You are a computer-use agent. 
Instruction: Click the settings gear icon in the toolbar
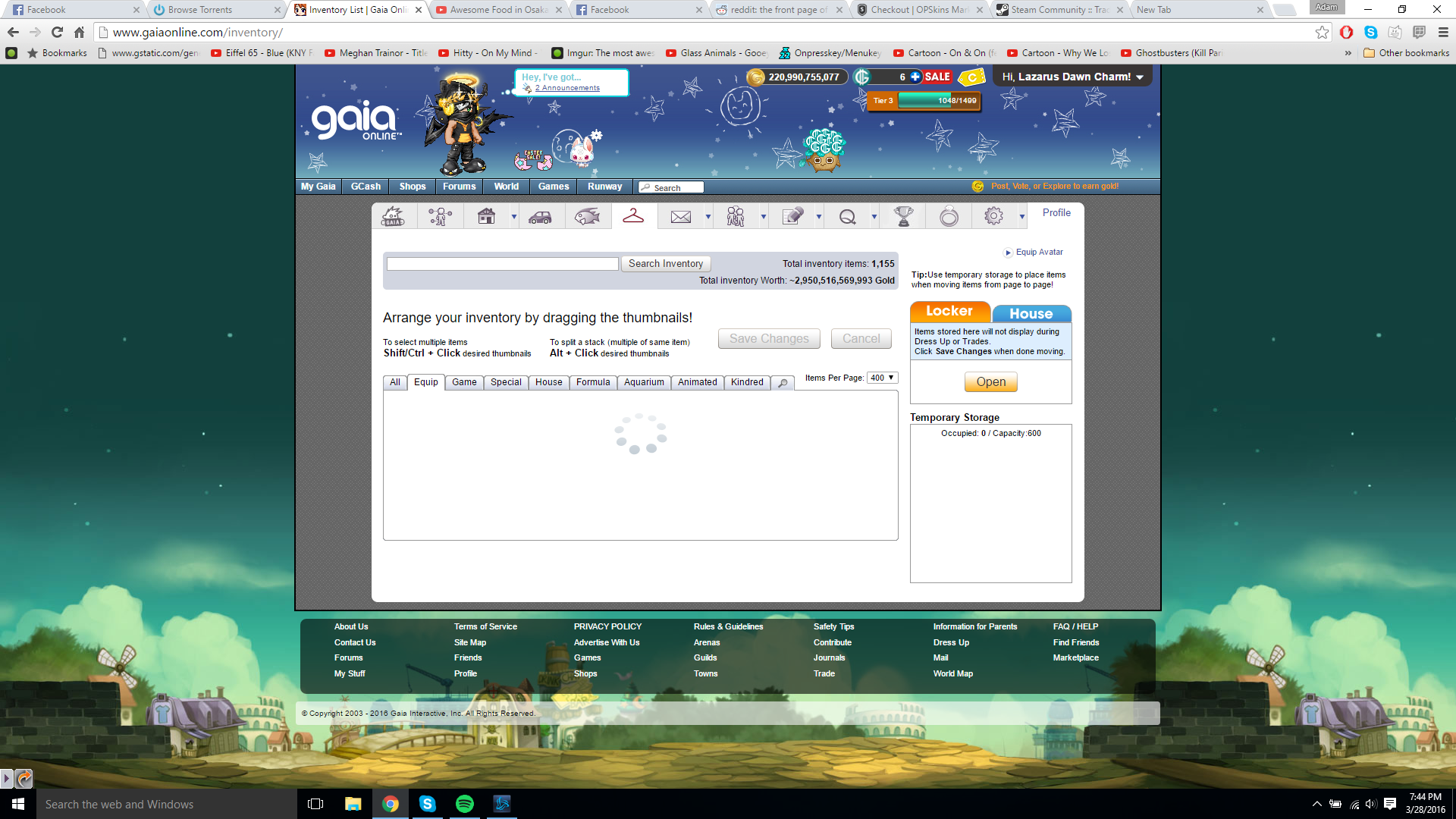[993, 217]
